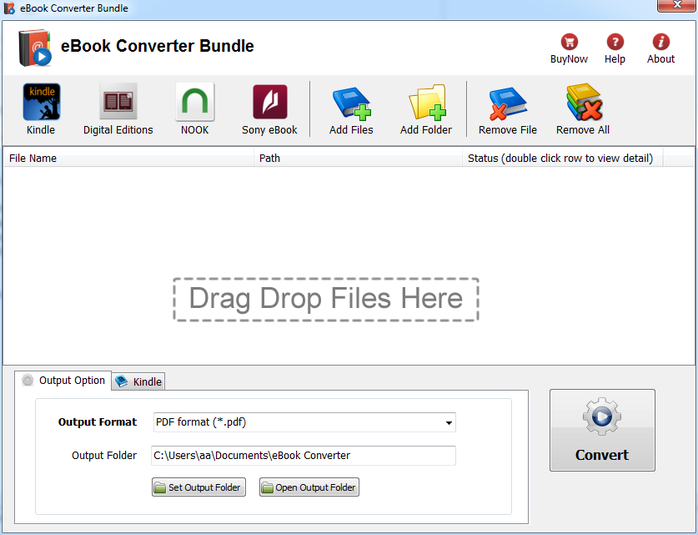
Task: Open the About info icon
Action: tap(661, 42)
